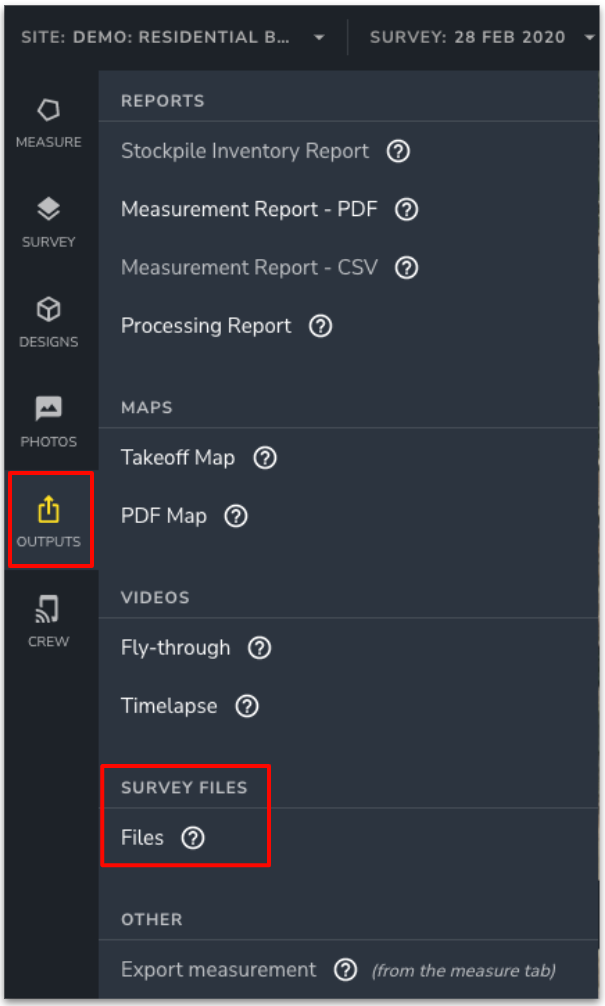The height and width of the screenshot is (1006, 605).
Task: Click the Processing Report link
Action: (x=205, y=325)
